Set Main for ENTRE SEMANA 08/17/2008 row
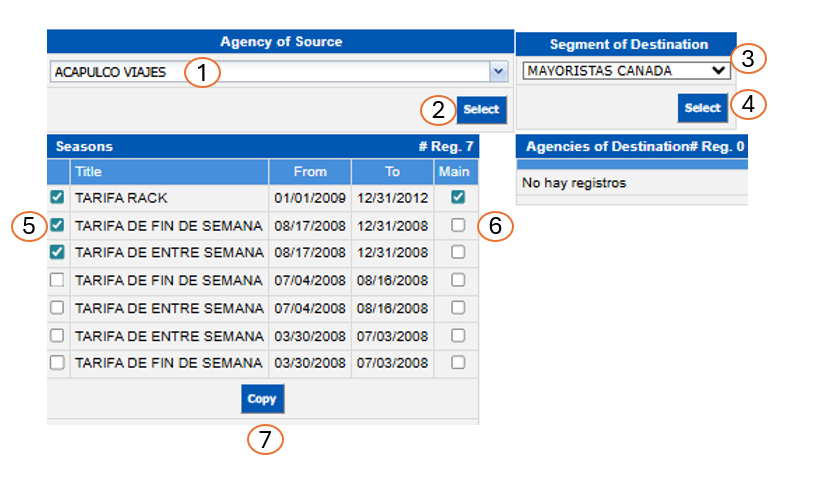 (458, 253)
